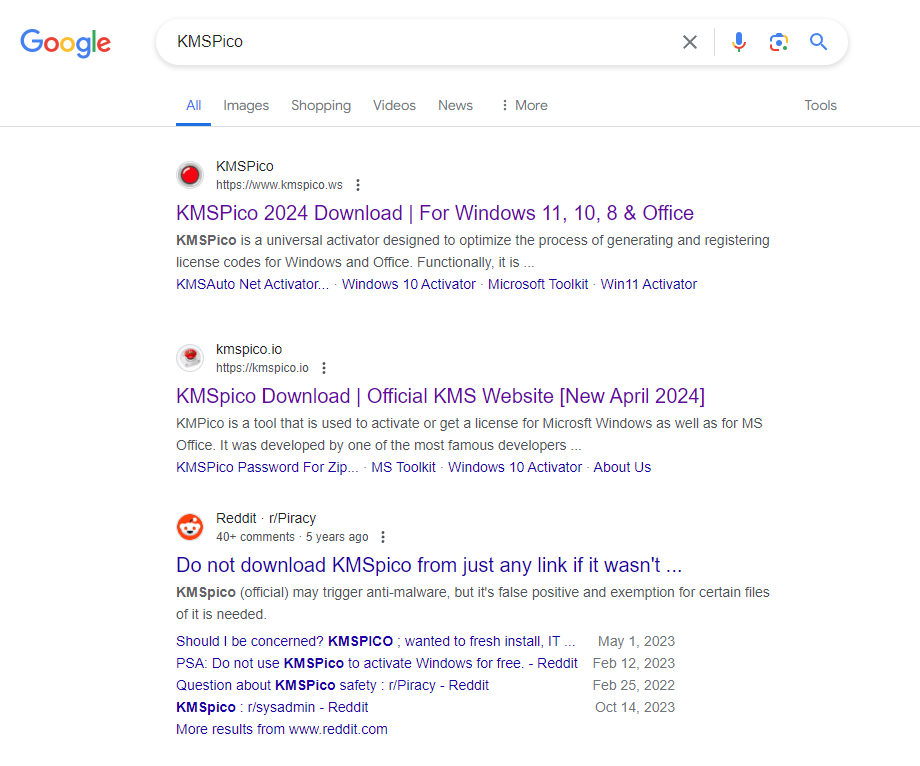Clear the search box with the X icon
Viewport: 920px width, 766px height.
[x=690, y=42]
